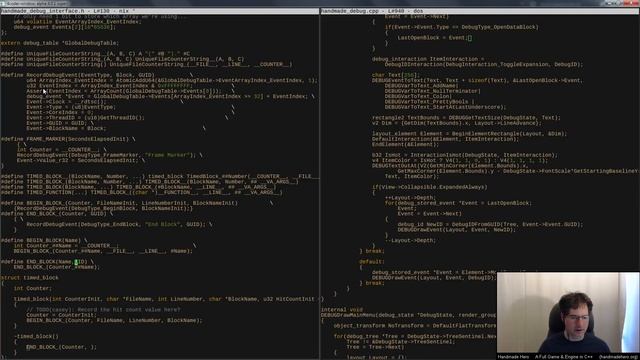Image resolution: width=640 pixels, height=360 pixels.
Task: Click the 'Event->CoreIndex = 0;' line
Action: (x=60, y=112)
